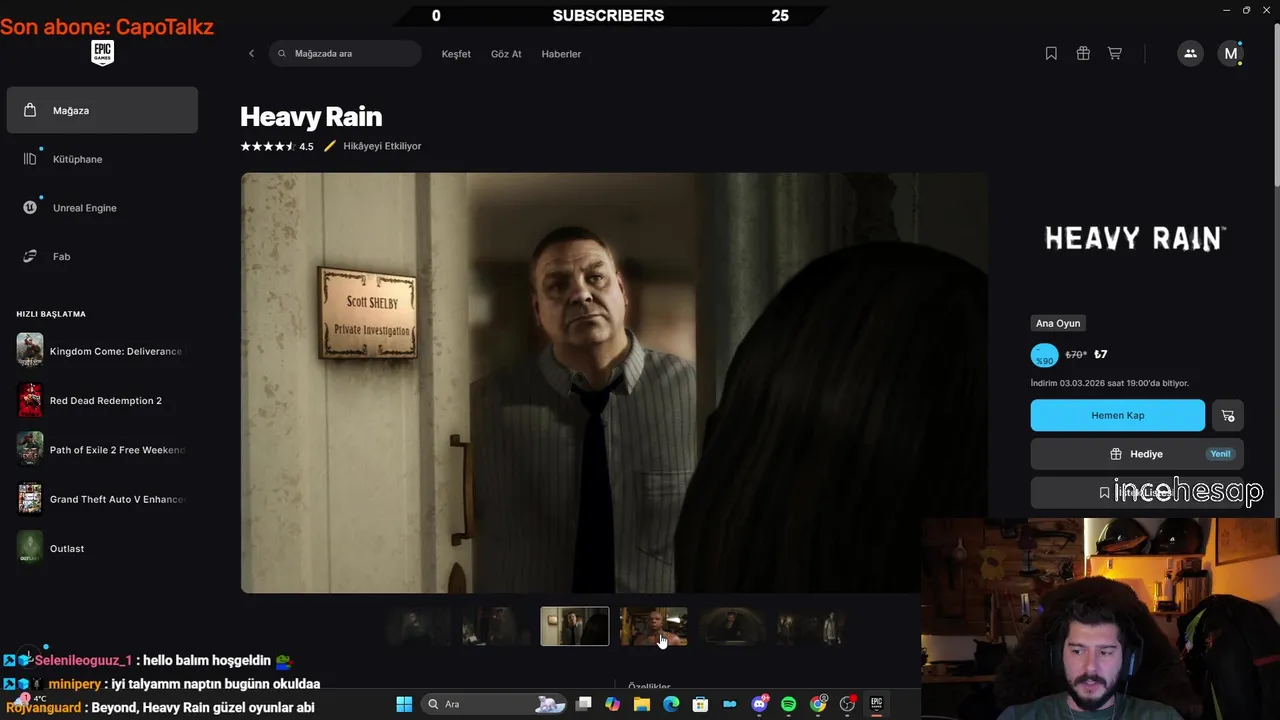
Task: Quick launch Red Dead Redemption 2
Action: (x=102, y=401)
